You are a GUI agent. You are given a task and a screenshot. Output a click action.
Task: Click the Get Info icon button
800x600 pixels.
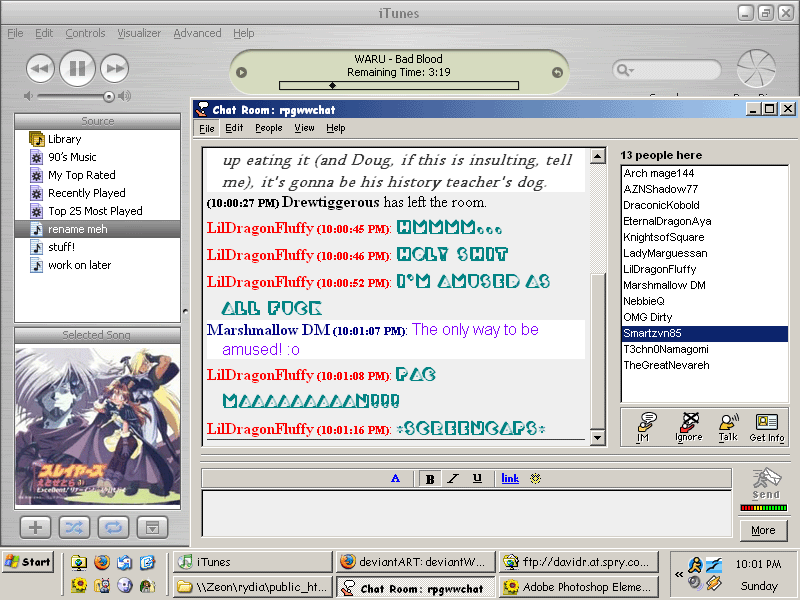(767, 427)
